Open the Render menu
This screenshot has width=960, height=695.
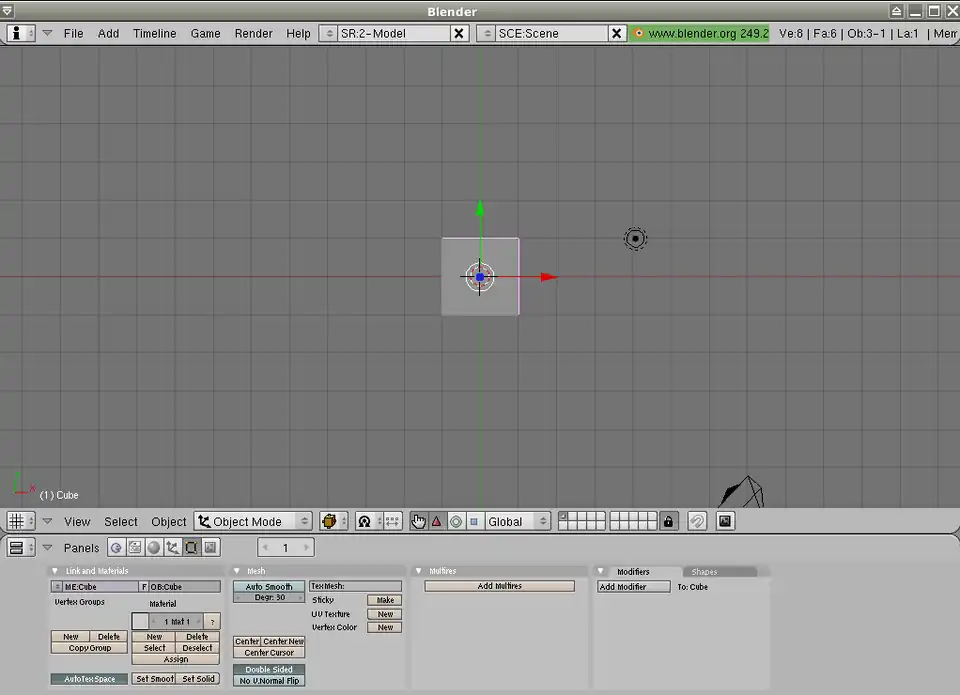[x=253, y=33]
